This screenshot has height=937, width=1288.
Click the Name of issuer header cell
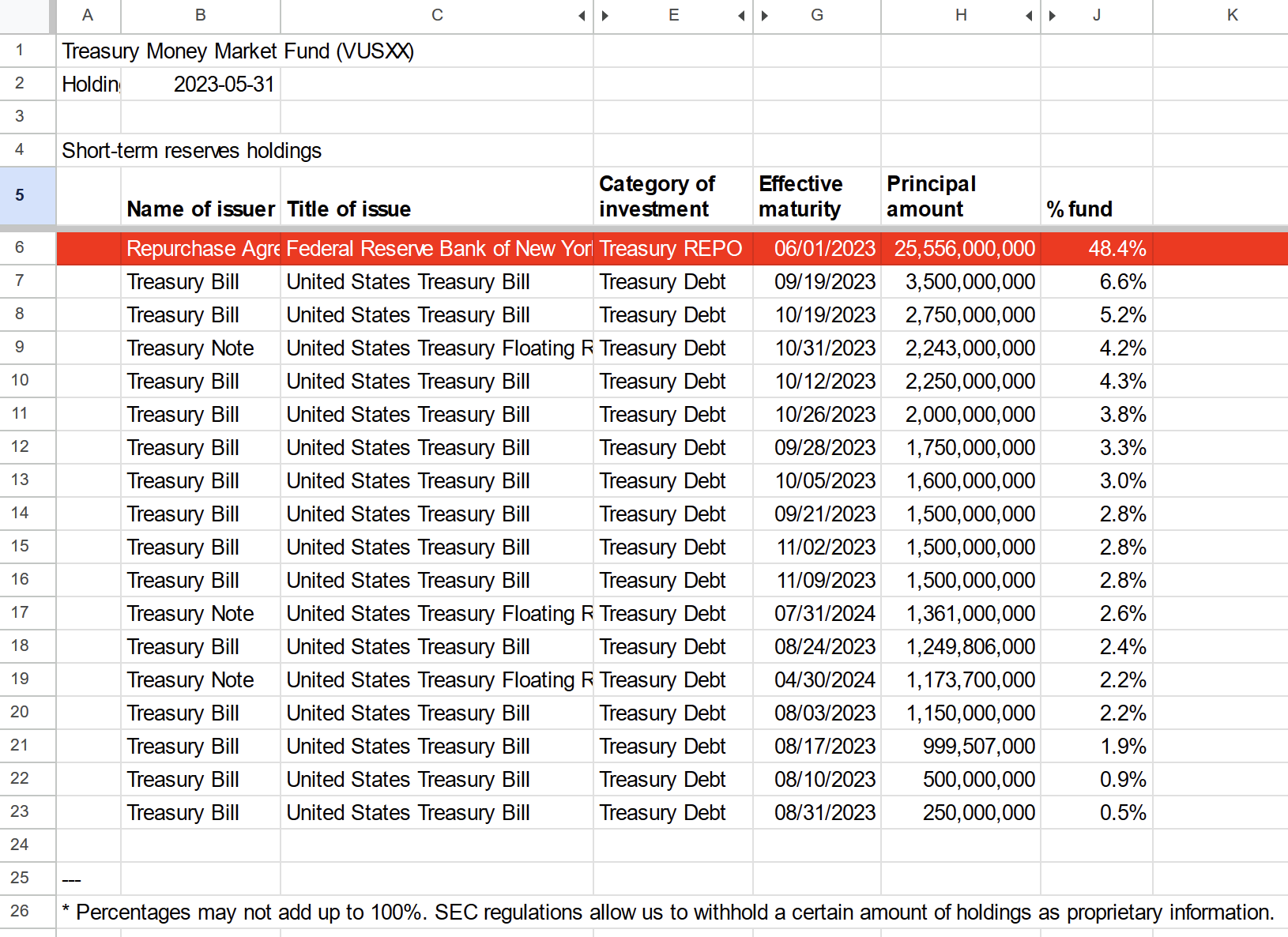coord(201,196)
